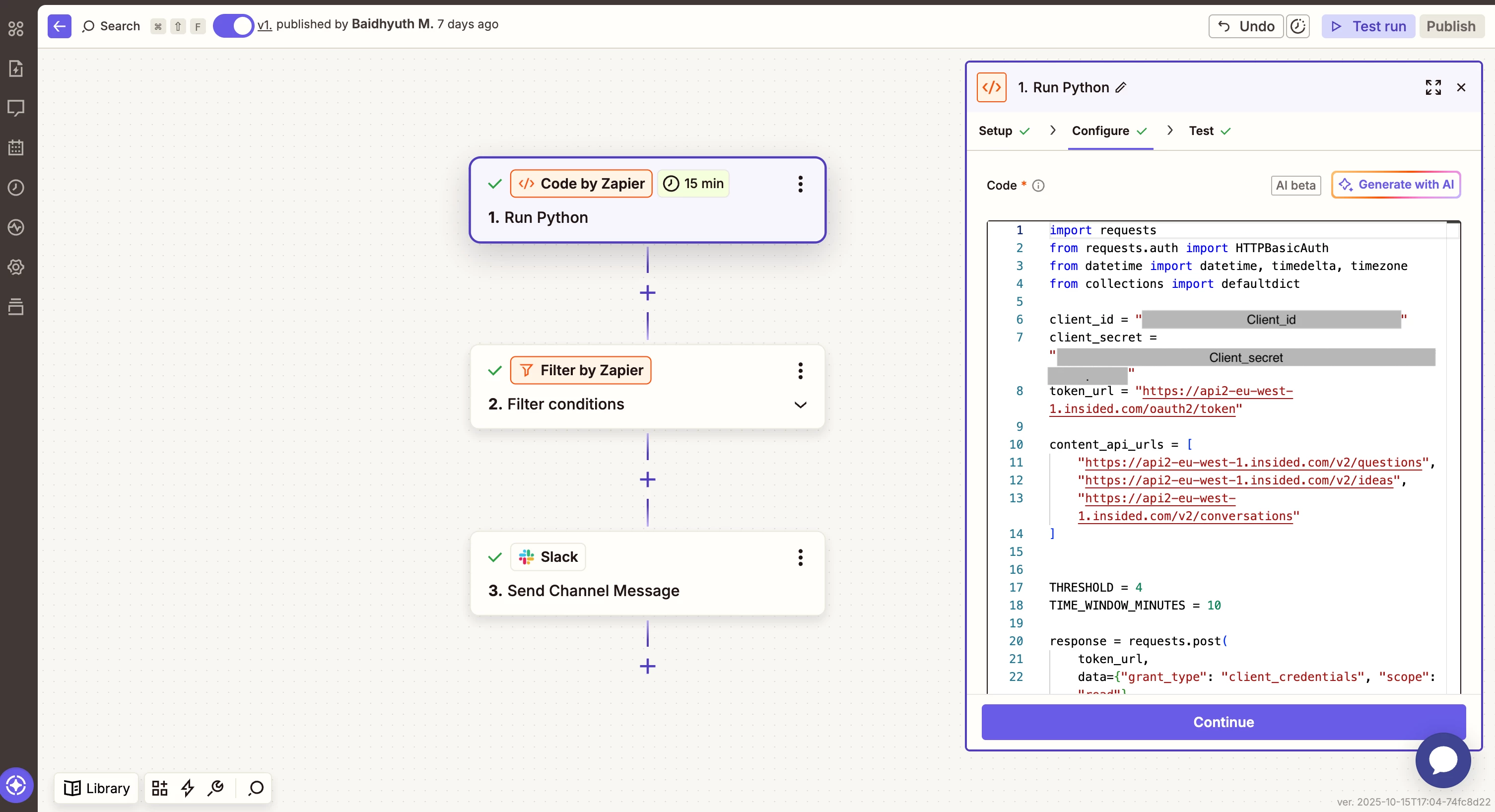Expand the Run Python panel to fullscreen
1495x812 pixels.
click(x=1433, y=87)
